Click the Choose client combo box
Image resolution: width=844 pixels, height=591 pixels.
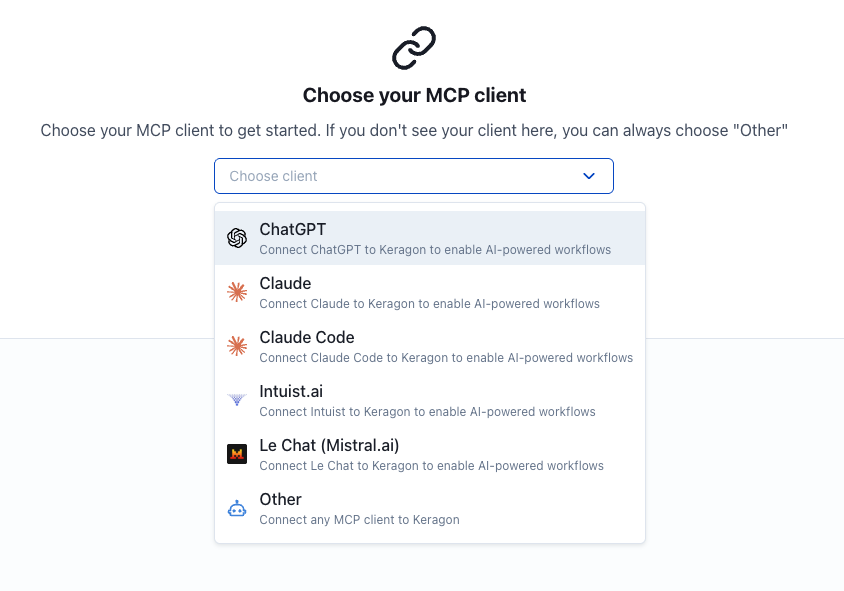pyautogui.click(x=400, y=176)
